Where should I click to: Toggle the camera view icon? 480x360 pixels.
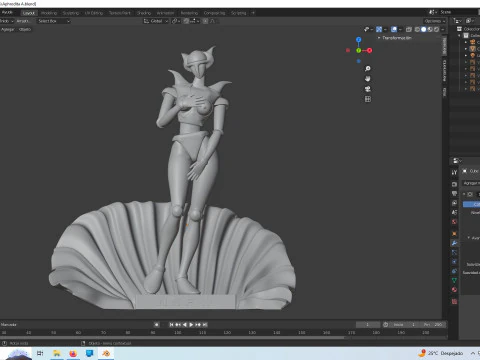[368, 89]
